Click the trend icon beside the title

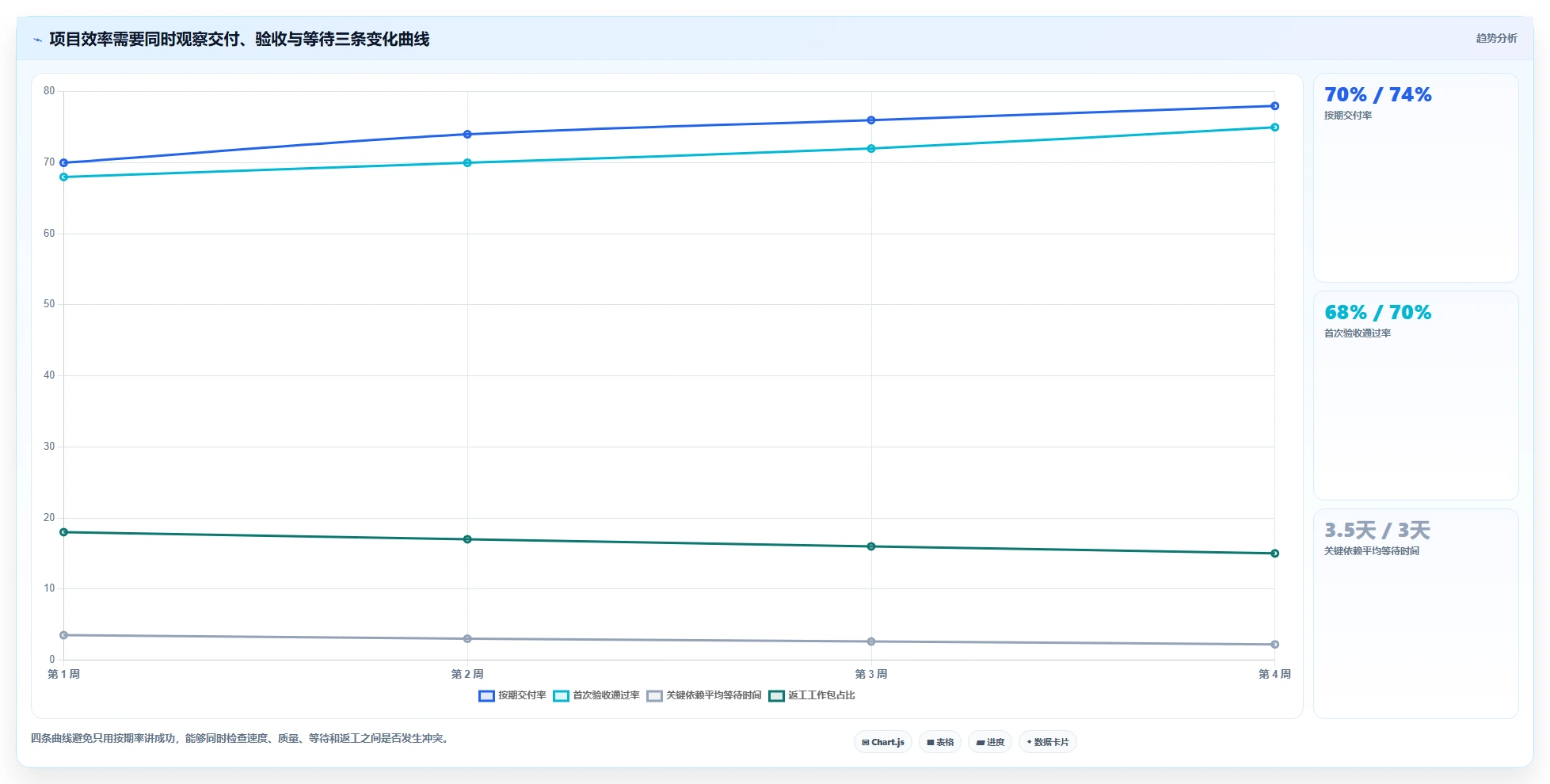coord(37,40)
